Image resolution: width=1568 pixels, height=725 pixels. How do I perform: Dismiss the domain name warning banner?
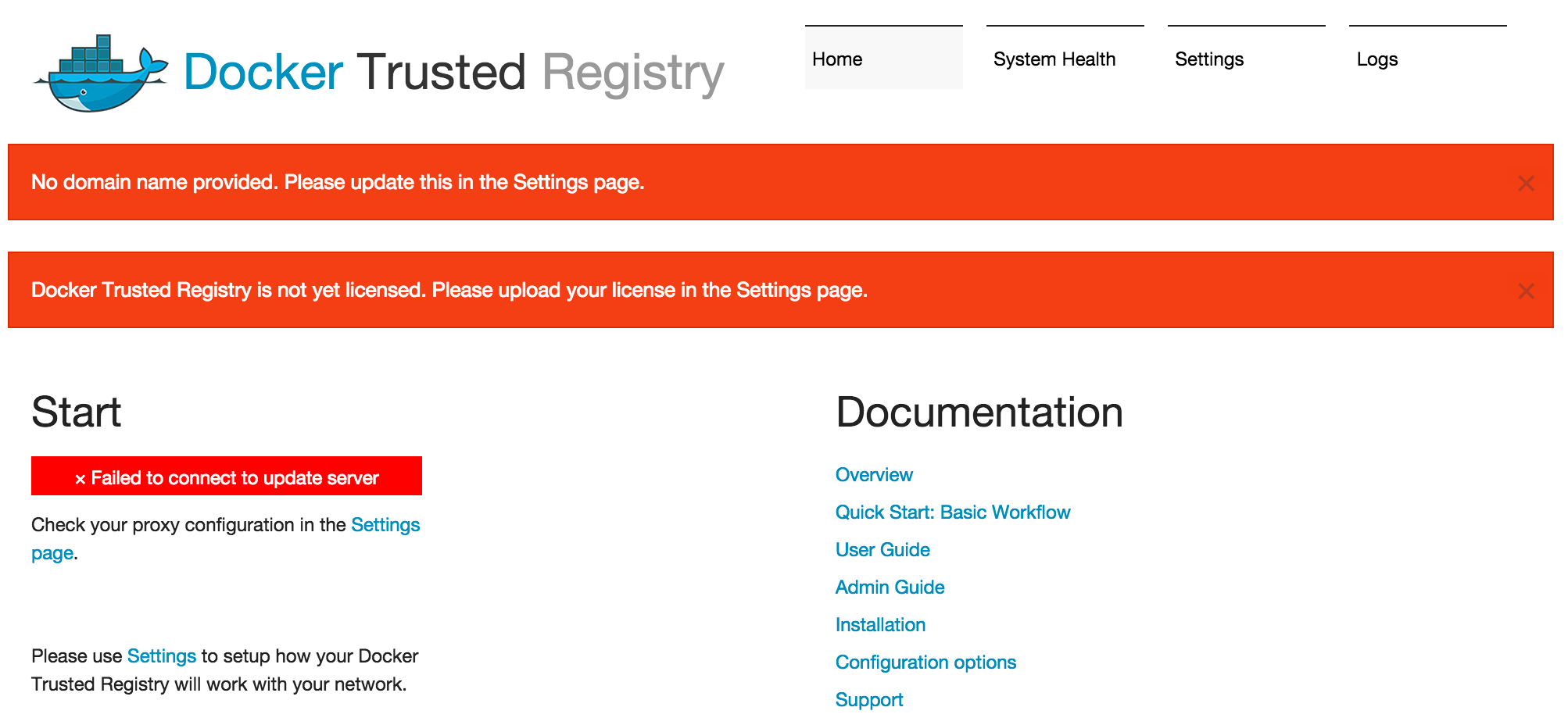click(x=1525, y=183)
